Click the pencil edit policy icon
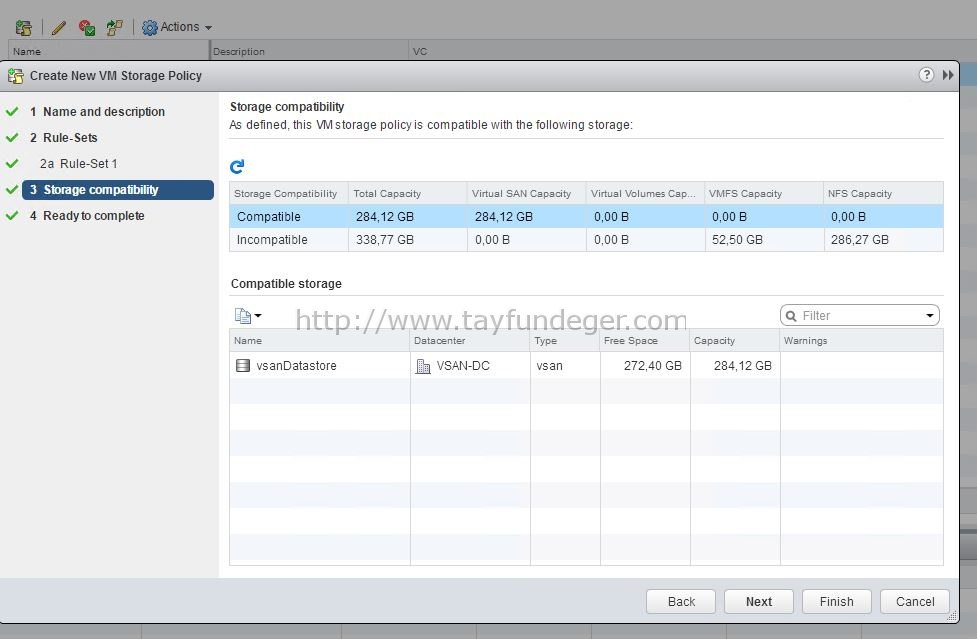The height and width of the screenshot is (639, 977). (59, 27)
